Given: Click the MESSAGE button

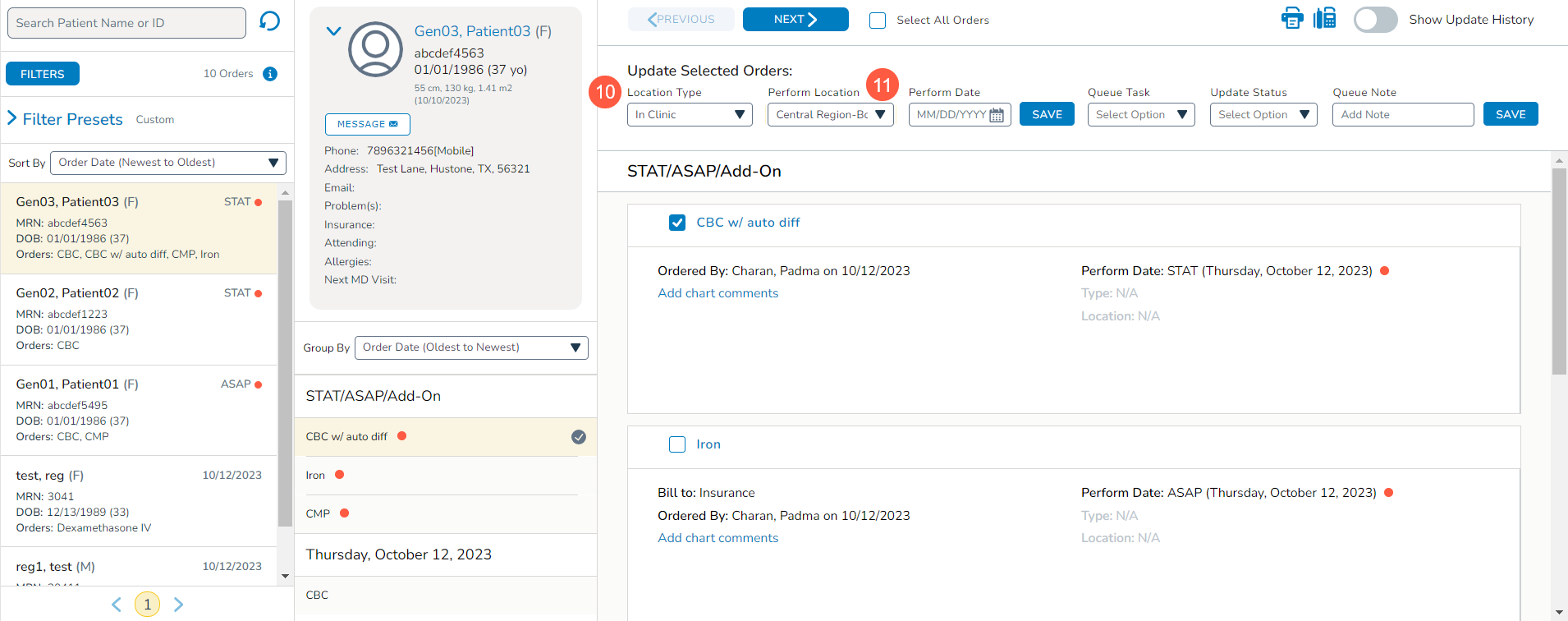Looking at the screenshot, I should click(367, 124).
